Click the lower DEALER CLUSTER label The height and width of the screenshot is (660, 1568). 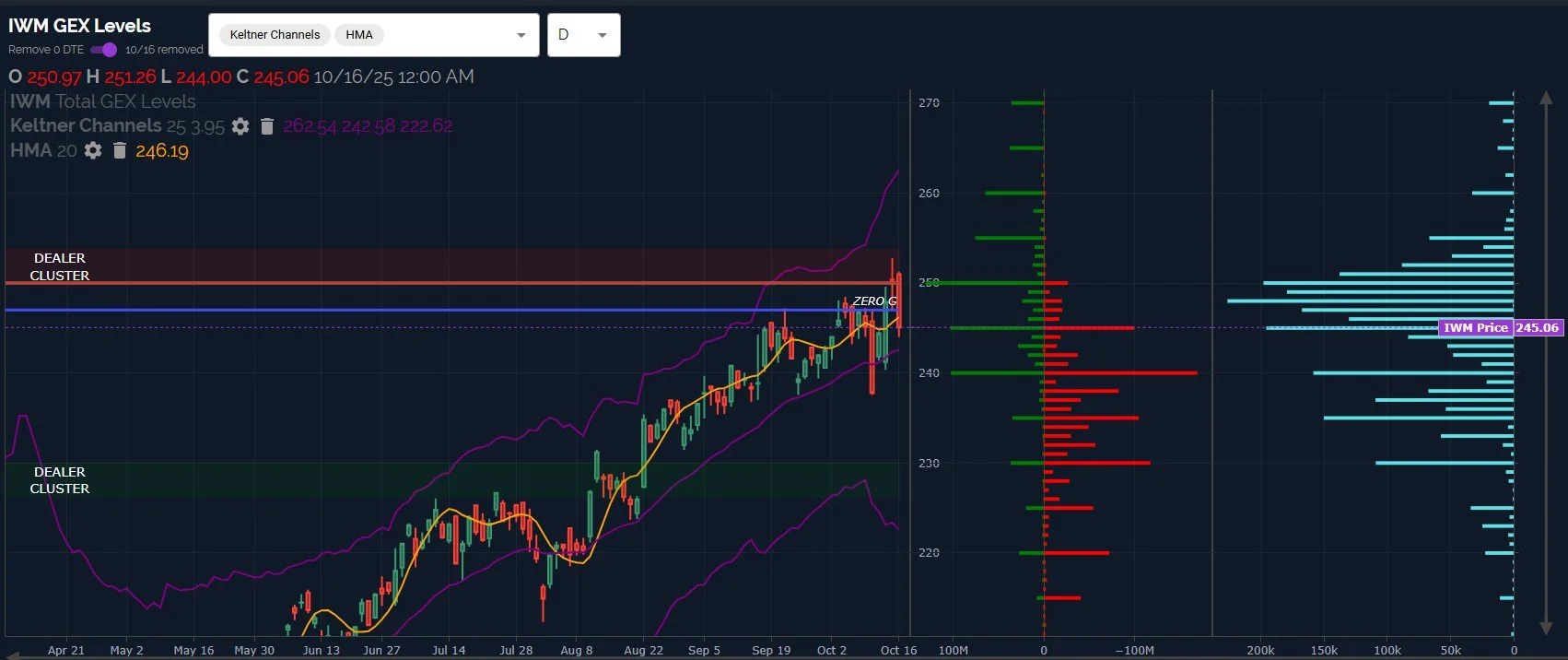pos(60,480)
